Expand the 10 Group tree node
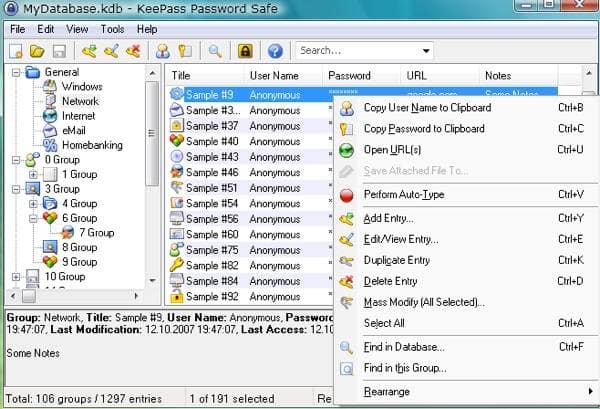 coord(17,277)
